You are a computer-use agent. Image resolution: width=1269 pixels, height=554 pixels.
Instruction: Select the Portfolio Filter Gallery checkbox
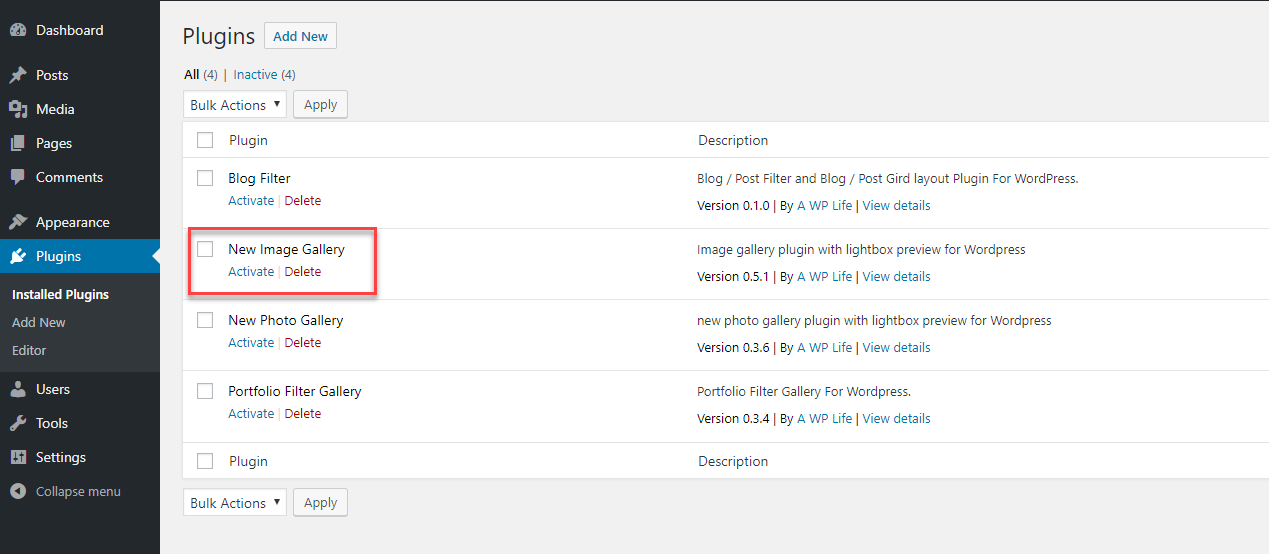[205, 391]
